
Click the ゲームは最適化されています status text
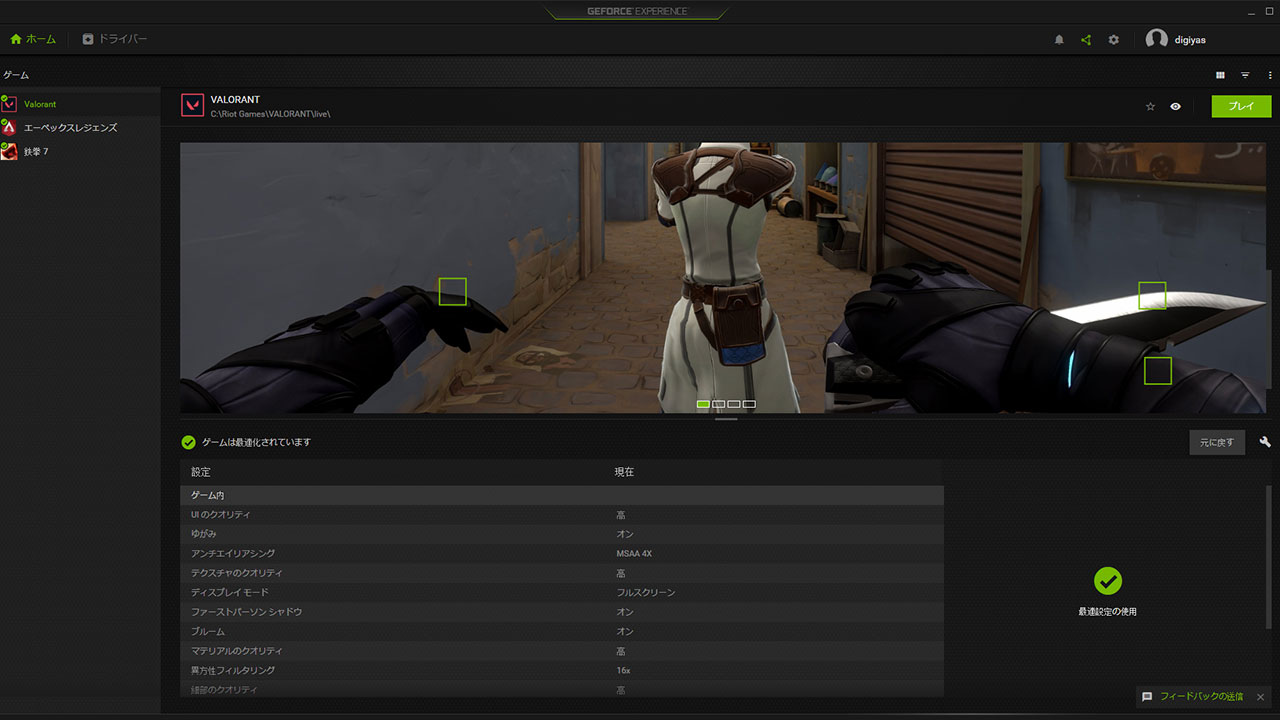[256, 442]
